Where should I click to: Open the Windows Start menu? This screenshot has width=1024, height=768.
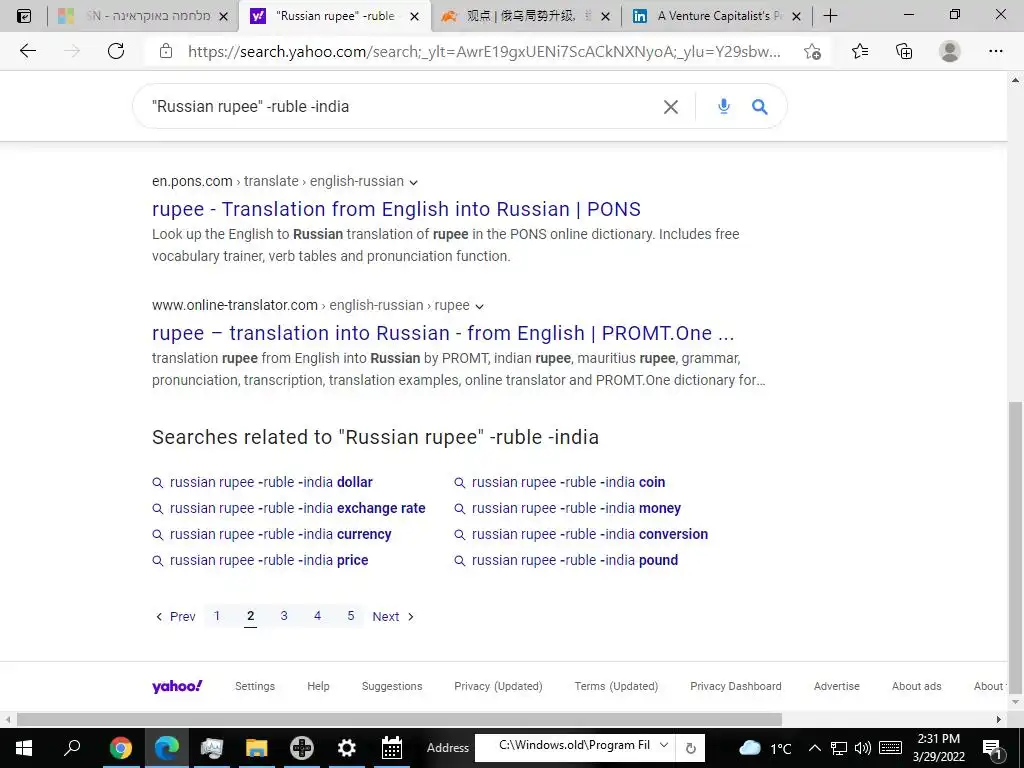24,748
